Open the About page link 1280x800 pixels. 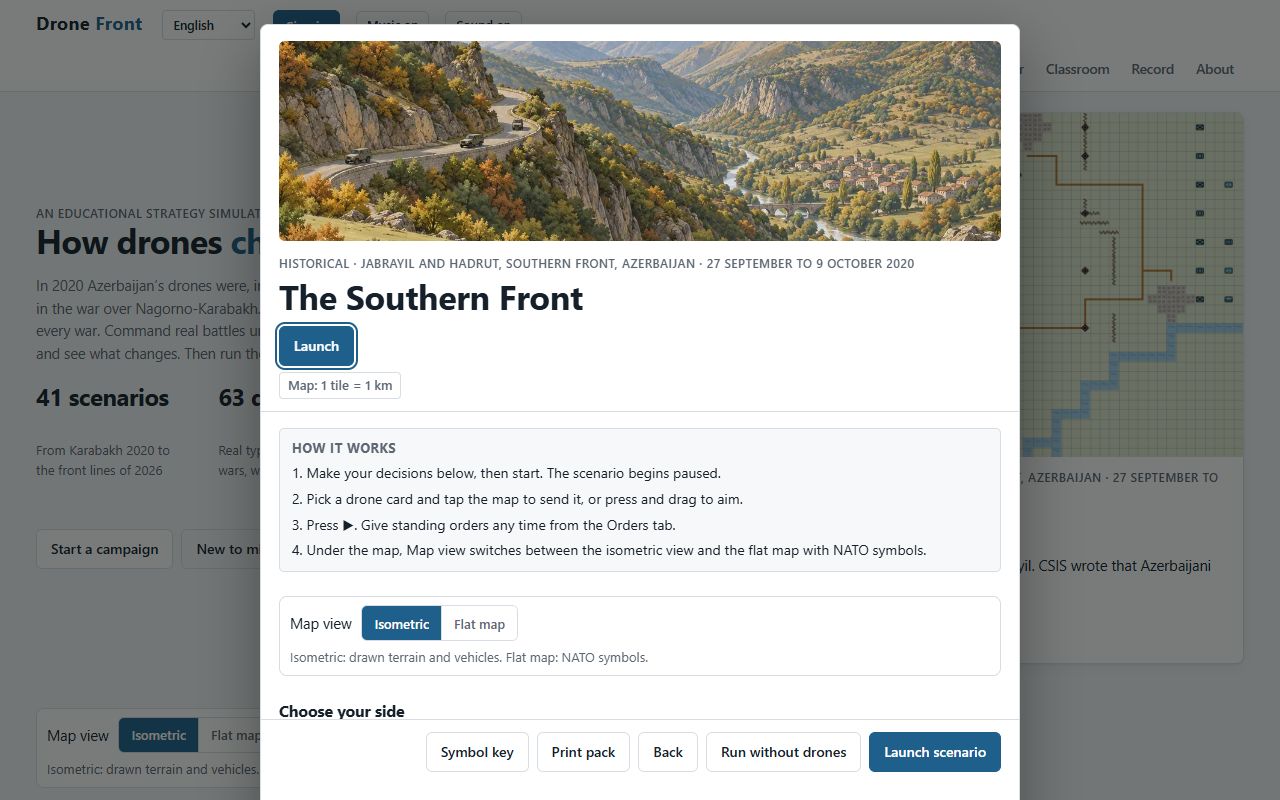pyautogui.click(x=1215, y=69)
